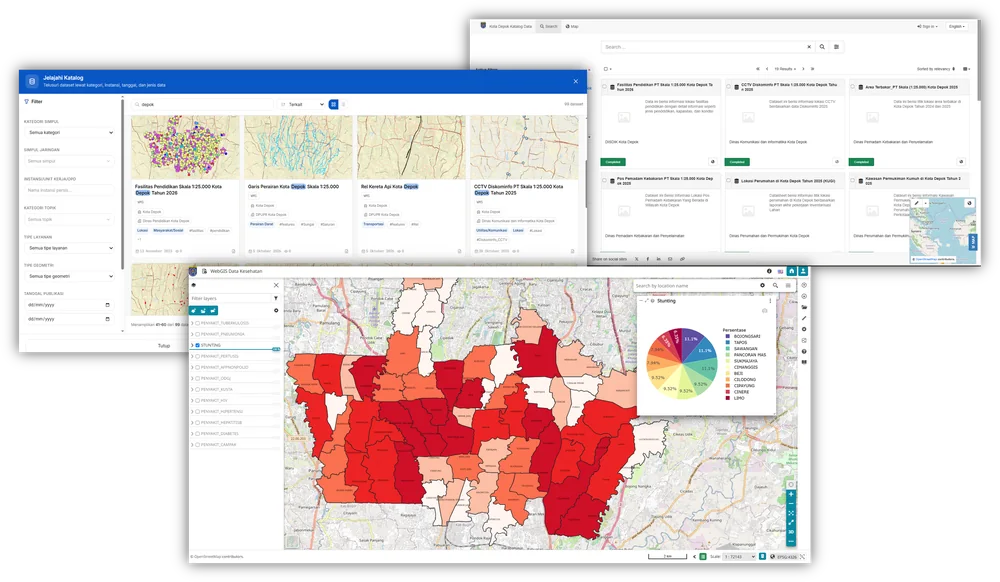Close the WebGIS layers panel with X
Screen dimensions: 1000x582
276,285
